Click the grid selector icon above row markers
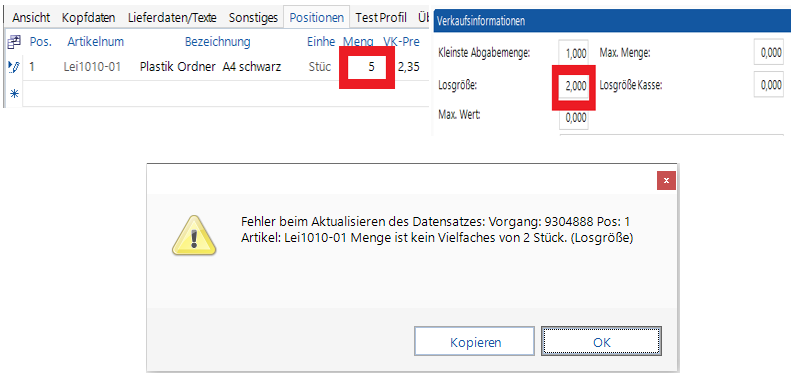 14,43
